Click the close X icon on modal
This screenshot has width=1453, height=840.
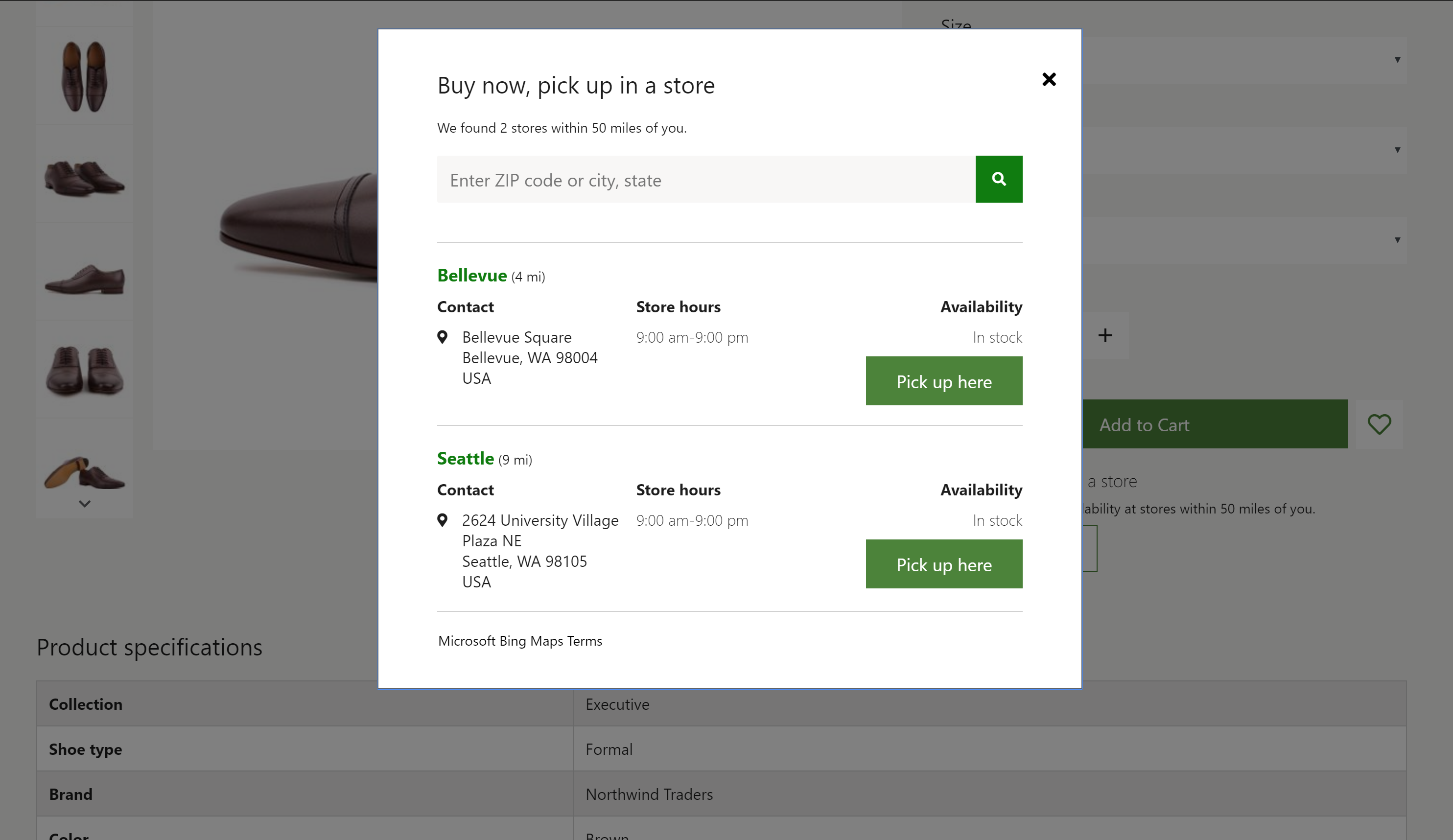tap(1049, 79)
